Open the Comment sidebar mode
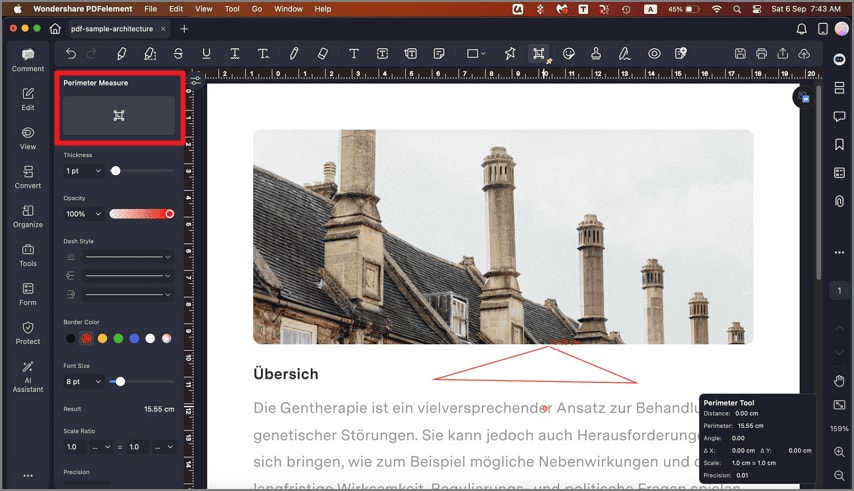This screenshot has height=491, width=854. (x=28, y=60)
